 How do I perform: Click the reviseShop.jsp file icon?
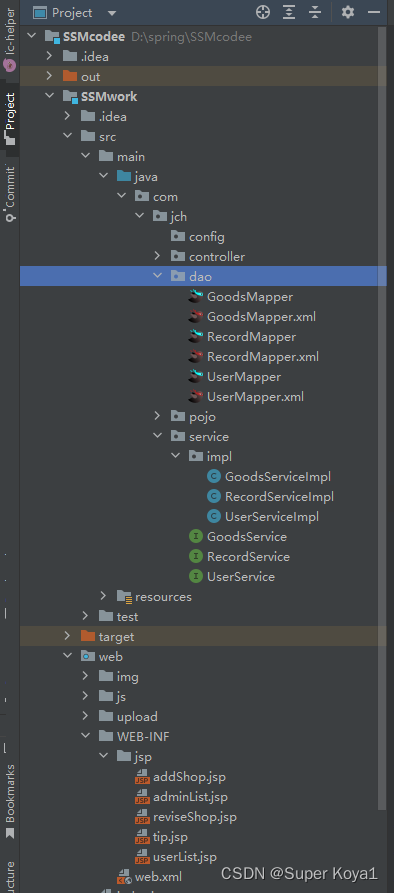[142, 817]
